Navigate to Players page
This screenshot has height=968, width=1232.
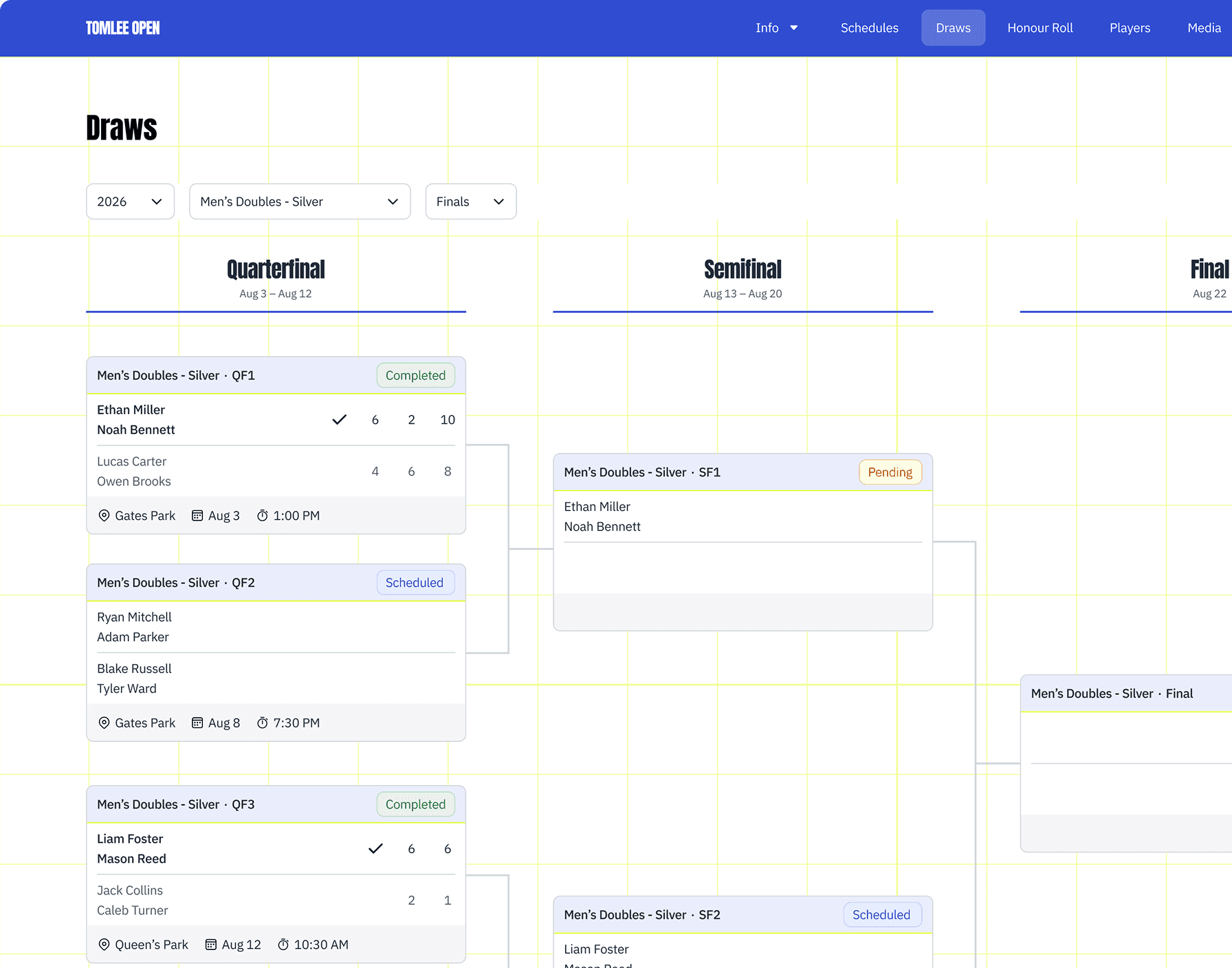(x=1130, y=28)
